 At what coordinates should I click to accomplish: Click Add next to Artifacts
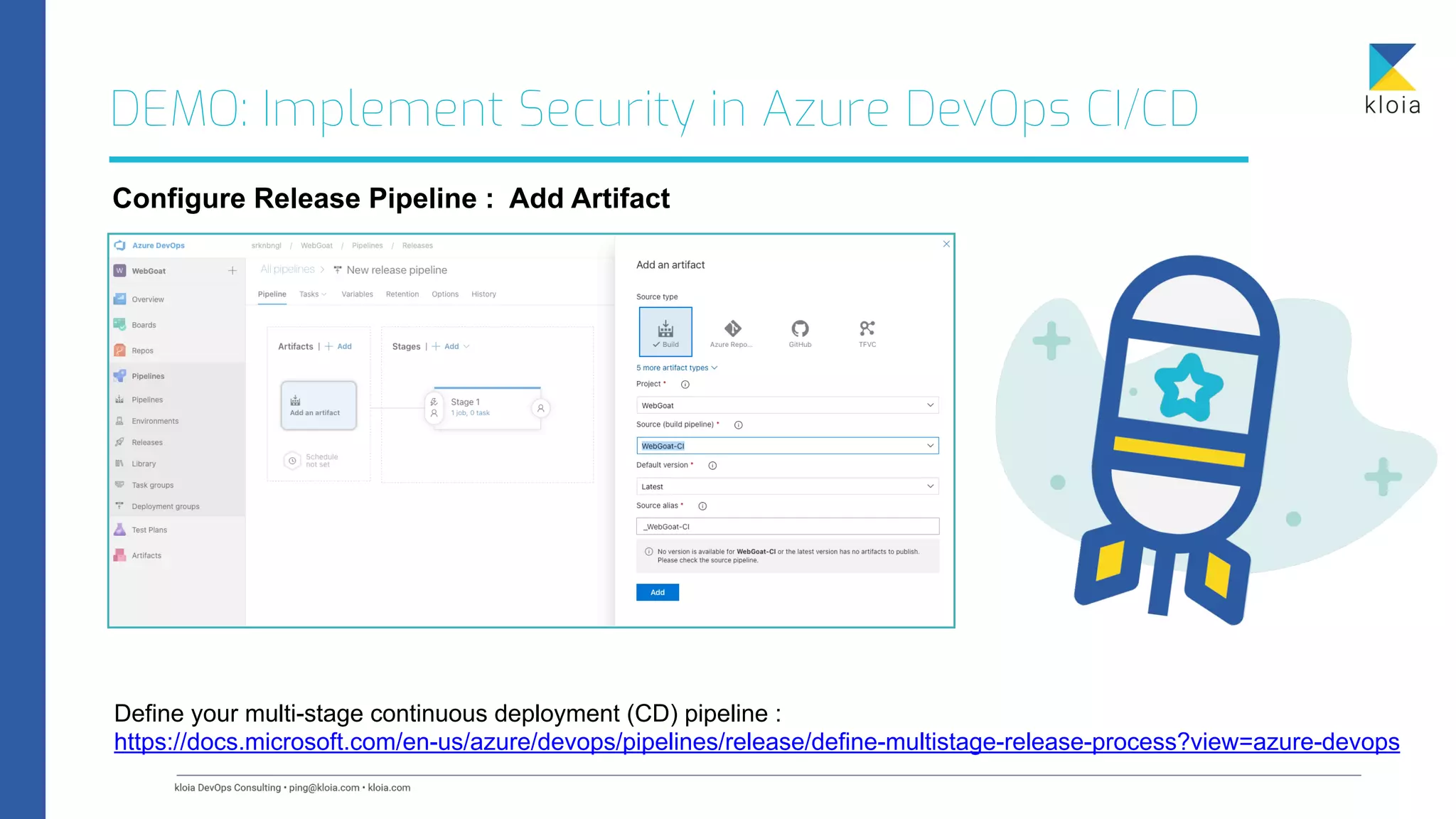pyautogui.click(x=338, y=346)
